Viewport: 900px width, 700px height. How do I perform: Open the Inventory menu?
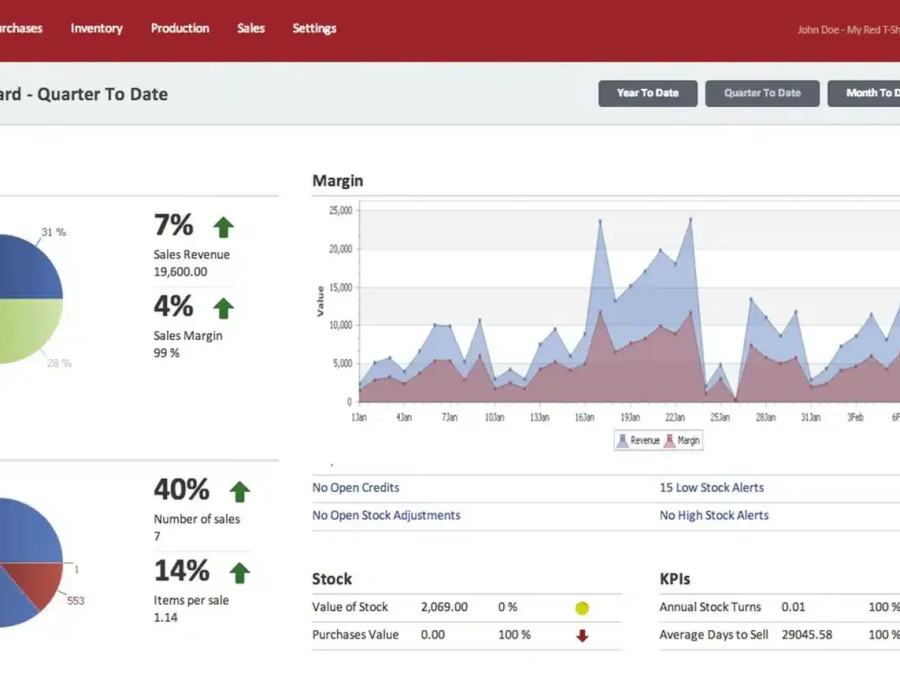click(96, 29)
